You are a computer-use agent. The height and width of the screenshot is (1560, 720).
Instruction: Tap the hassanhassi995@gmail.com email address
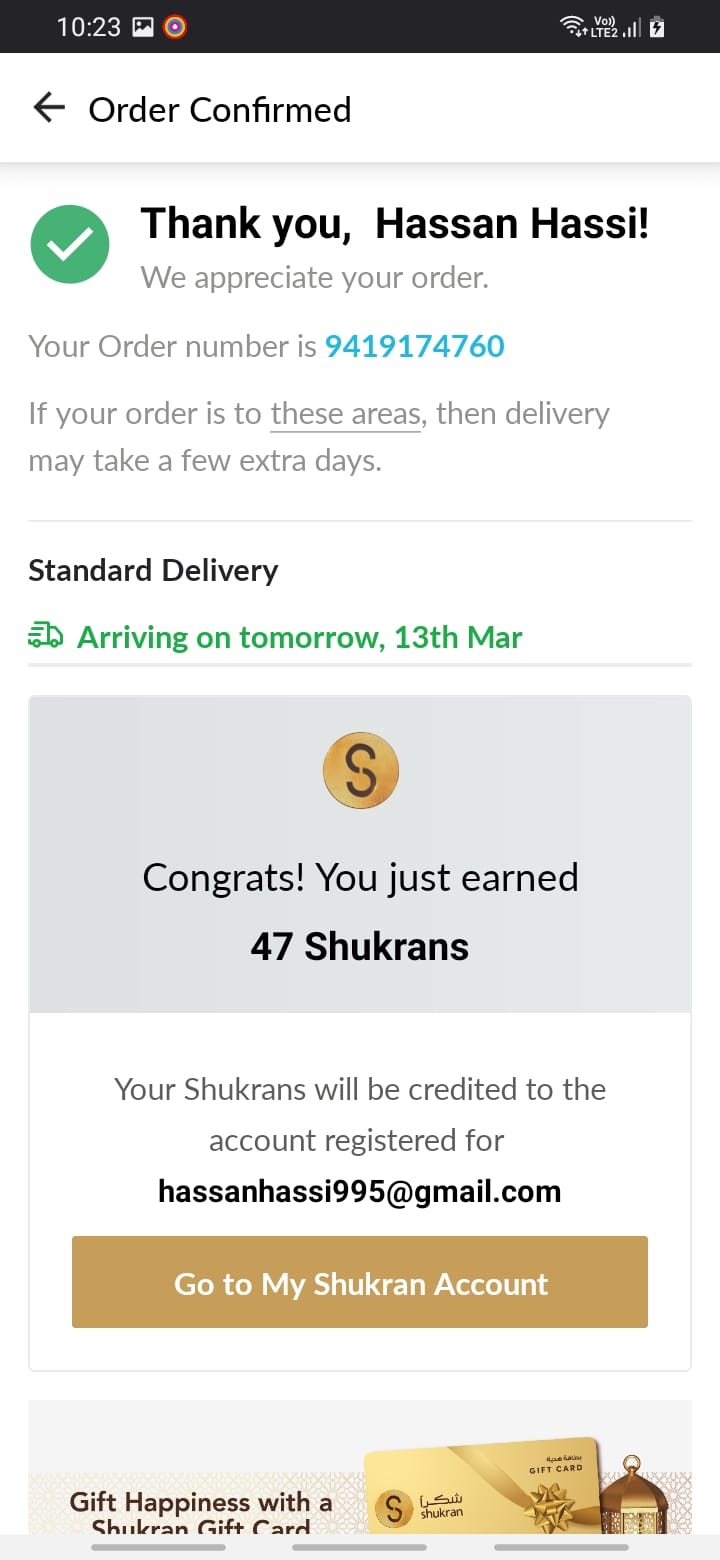click(360, 1191)
